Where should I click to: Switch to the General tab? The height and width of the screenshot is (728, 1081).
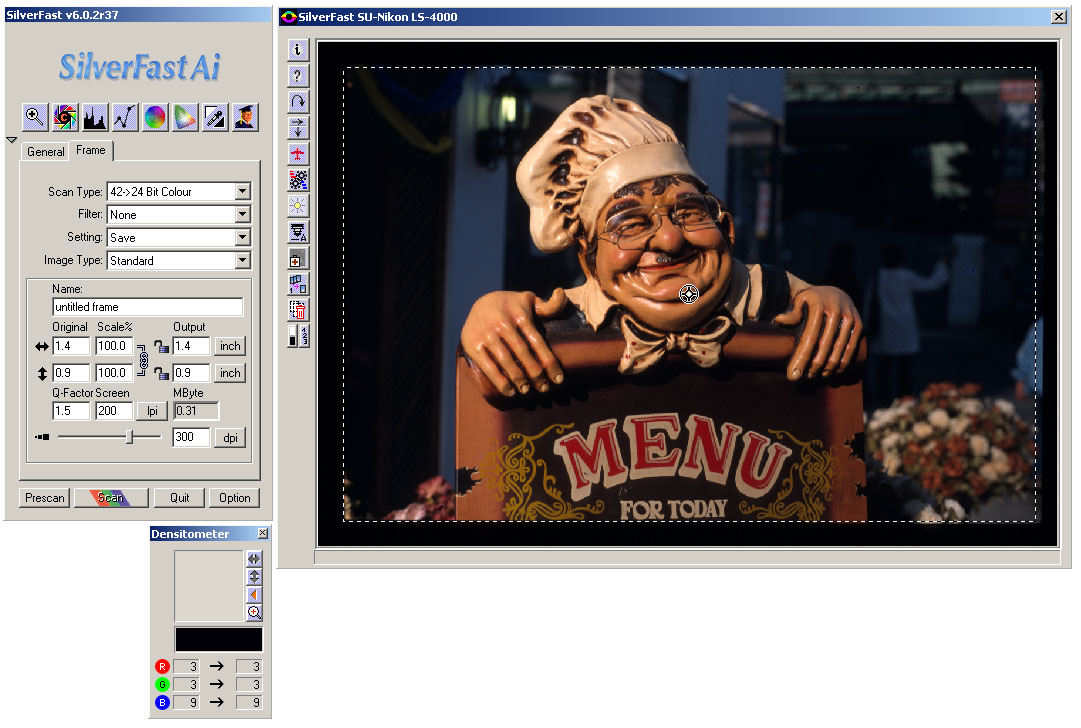coord(45,152)
